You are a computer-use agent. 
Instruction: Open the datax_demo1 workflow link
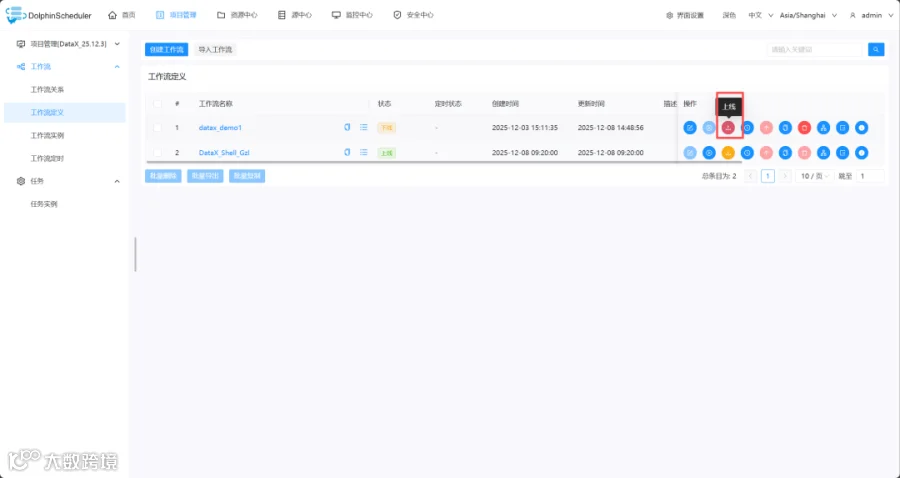pyautogui.click(x=220, y=127)
